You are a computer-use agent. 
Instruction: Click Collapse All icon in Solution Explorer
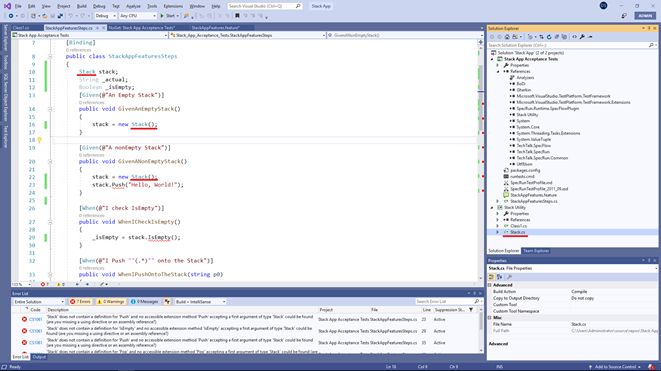[x=556, y=37]
